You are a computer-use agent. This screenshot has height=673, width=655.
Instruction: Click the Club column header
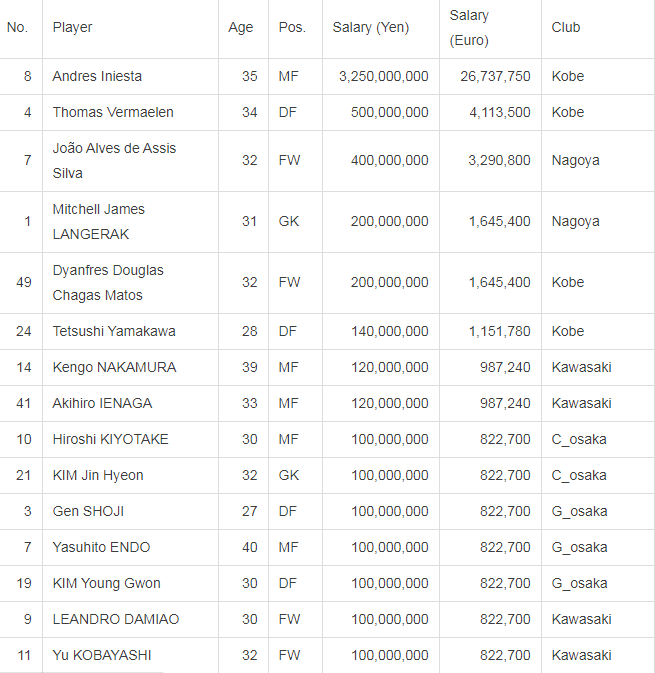(565, 28)
